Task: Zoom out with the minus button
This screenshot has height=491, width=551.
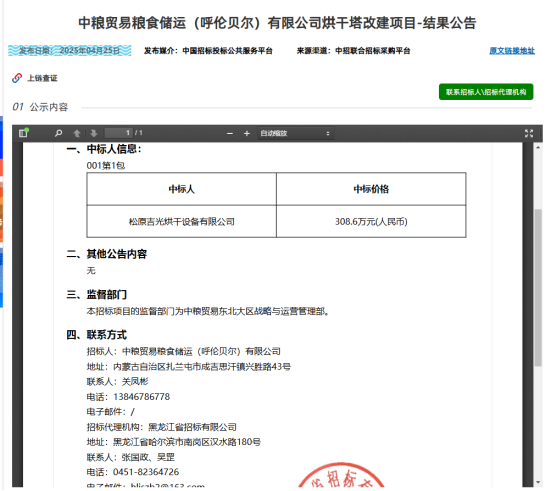Action: pyautogui.click(x=230, y=134)
